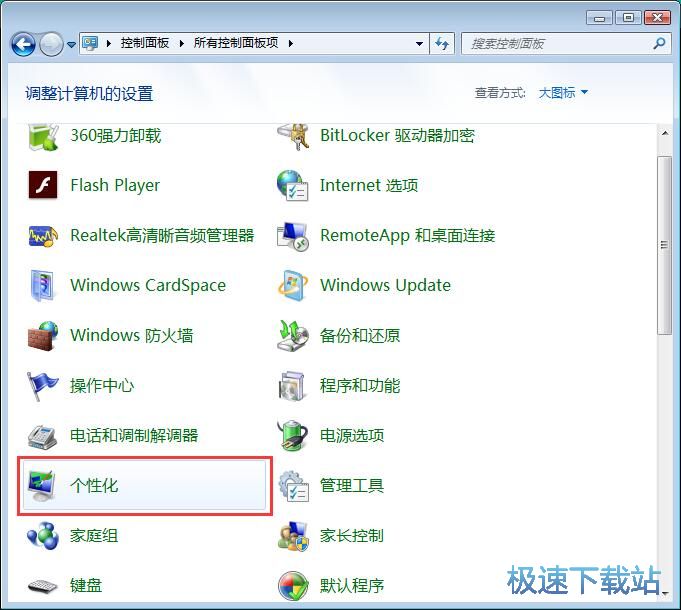
Task: Click the refresh arrows button
Action: [442, 43]
